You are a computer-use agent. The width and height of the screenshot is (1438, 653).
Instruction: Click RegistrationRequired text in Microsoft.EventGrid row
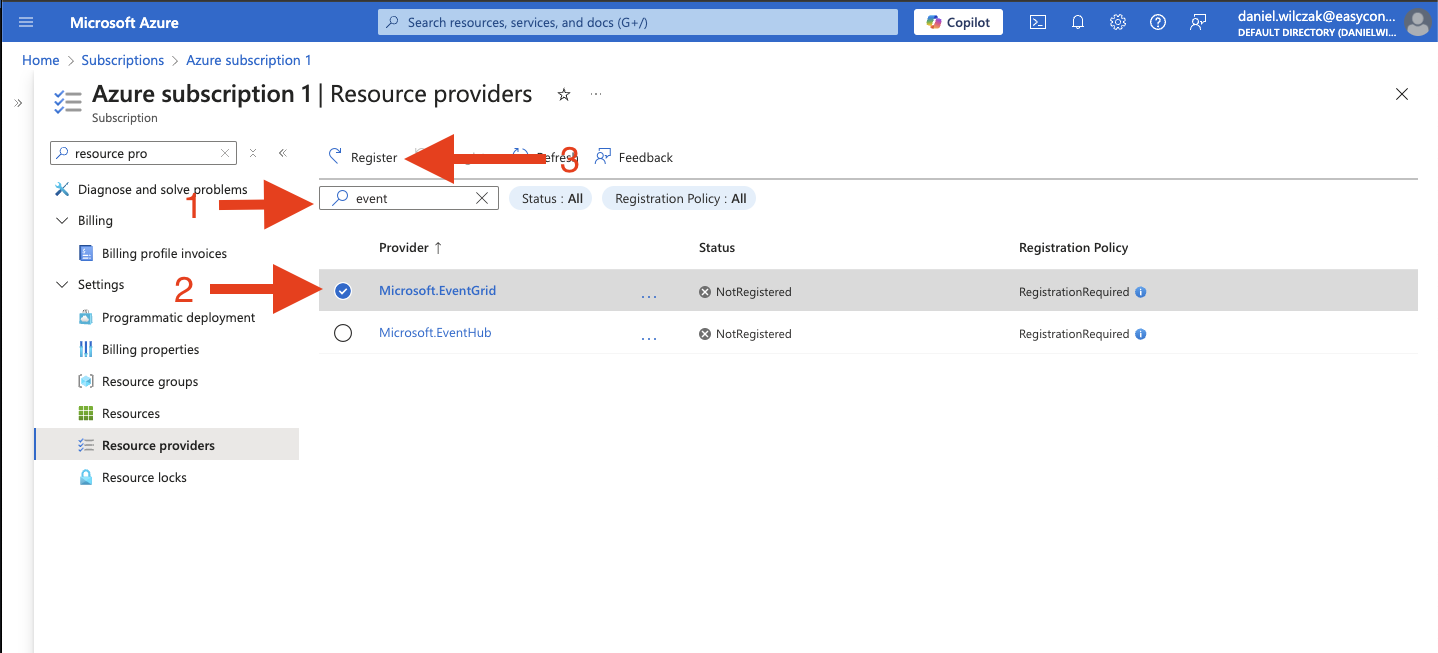pos(1074,292)
